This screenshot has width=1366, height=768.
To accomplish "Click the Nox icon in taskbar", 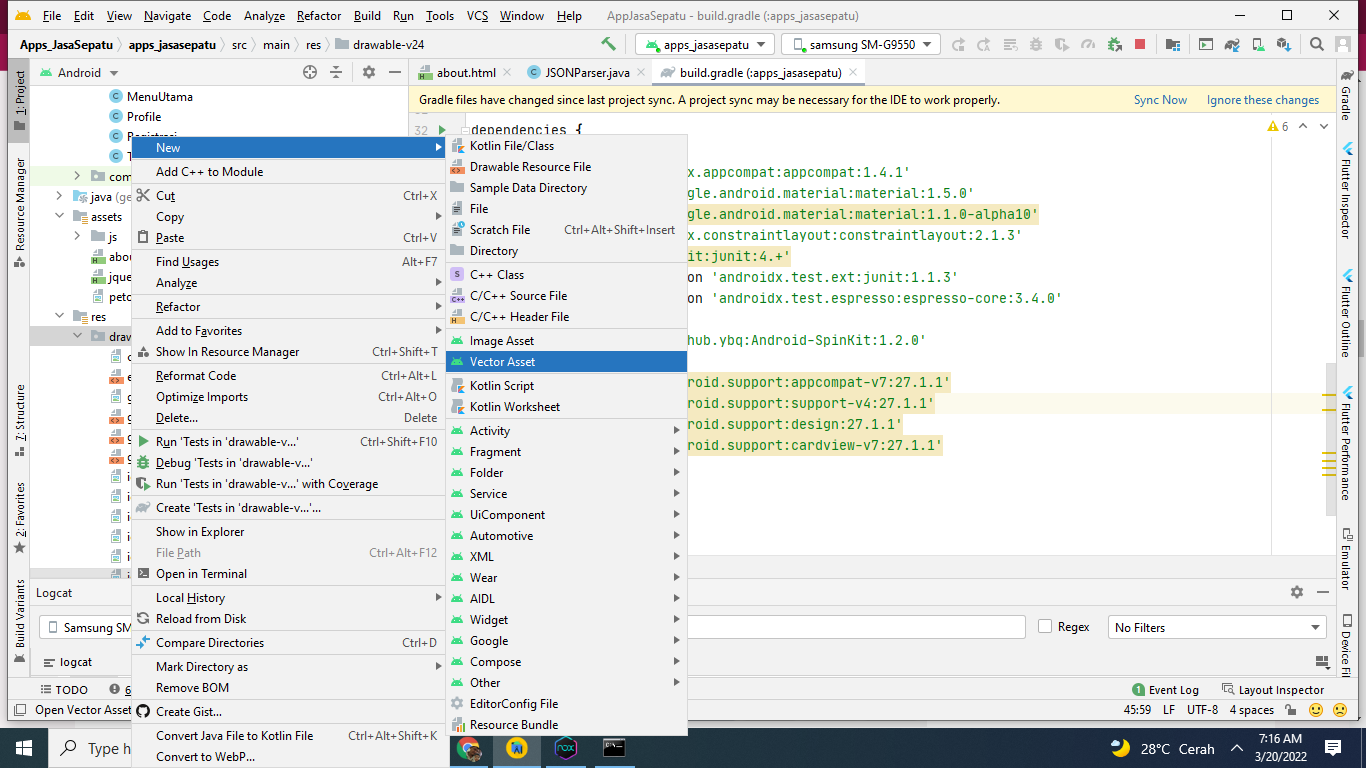I will pos(565,747).
